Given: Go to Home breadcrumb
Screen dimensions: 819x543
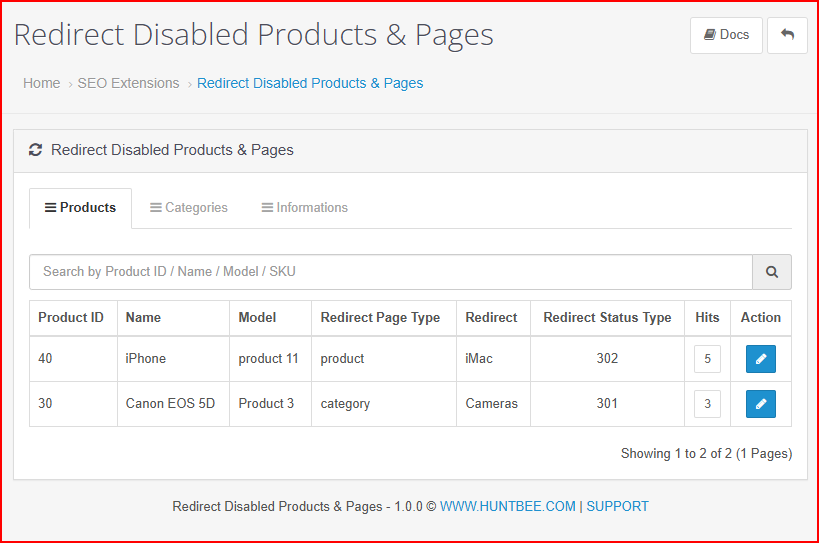Looking at the screenshot, I should 41,83.
